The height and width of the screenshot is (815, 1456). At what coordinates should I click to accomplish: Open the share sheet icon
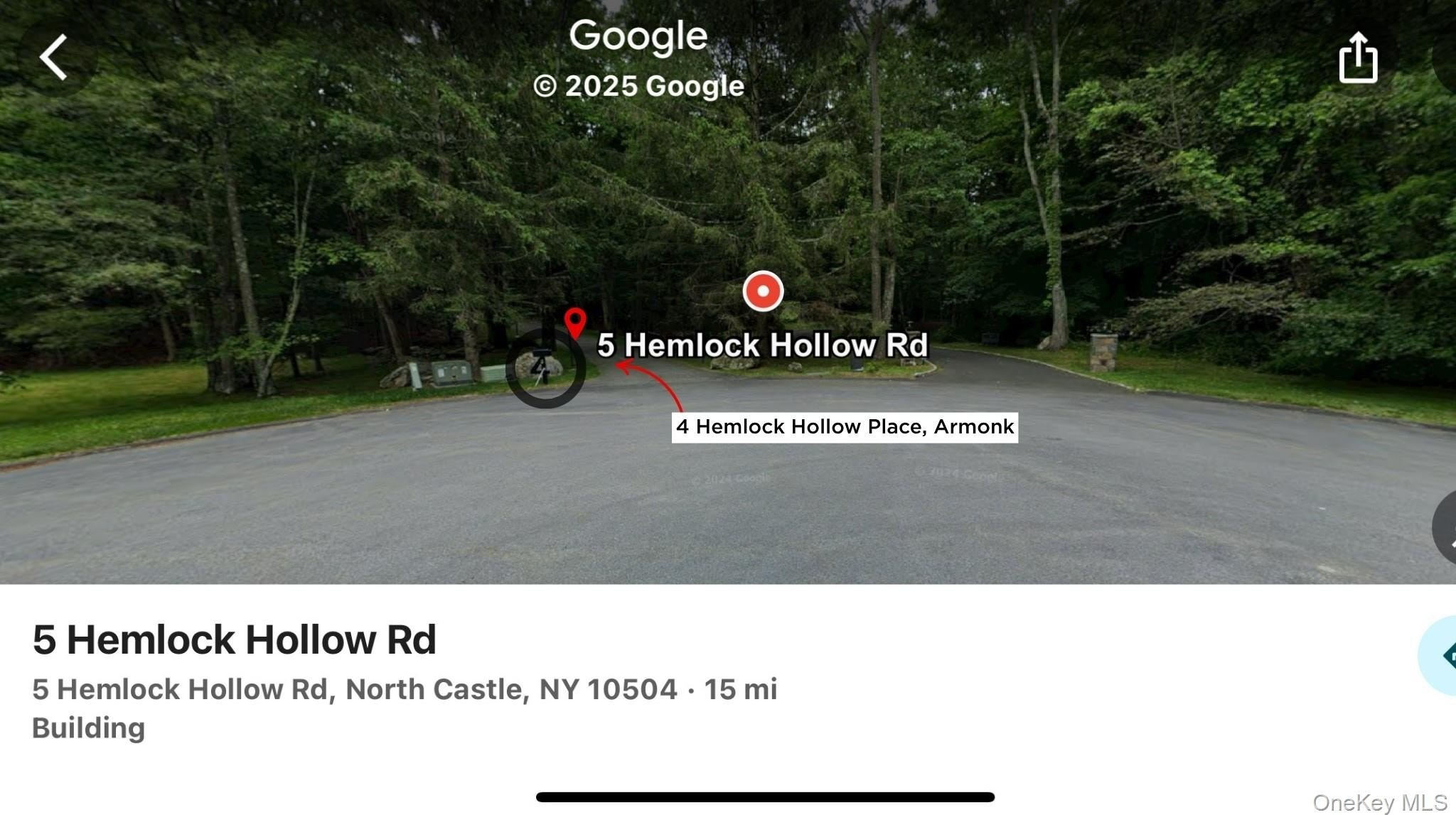pyautogui.click(x=1358, y=57)
